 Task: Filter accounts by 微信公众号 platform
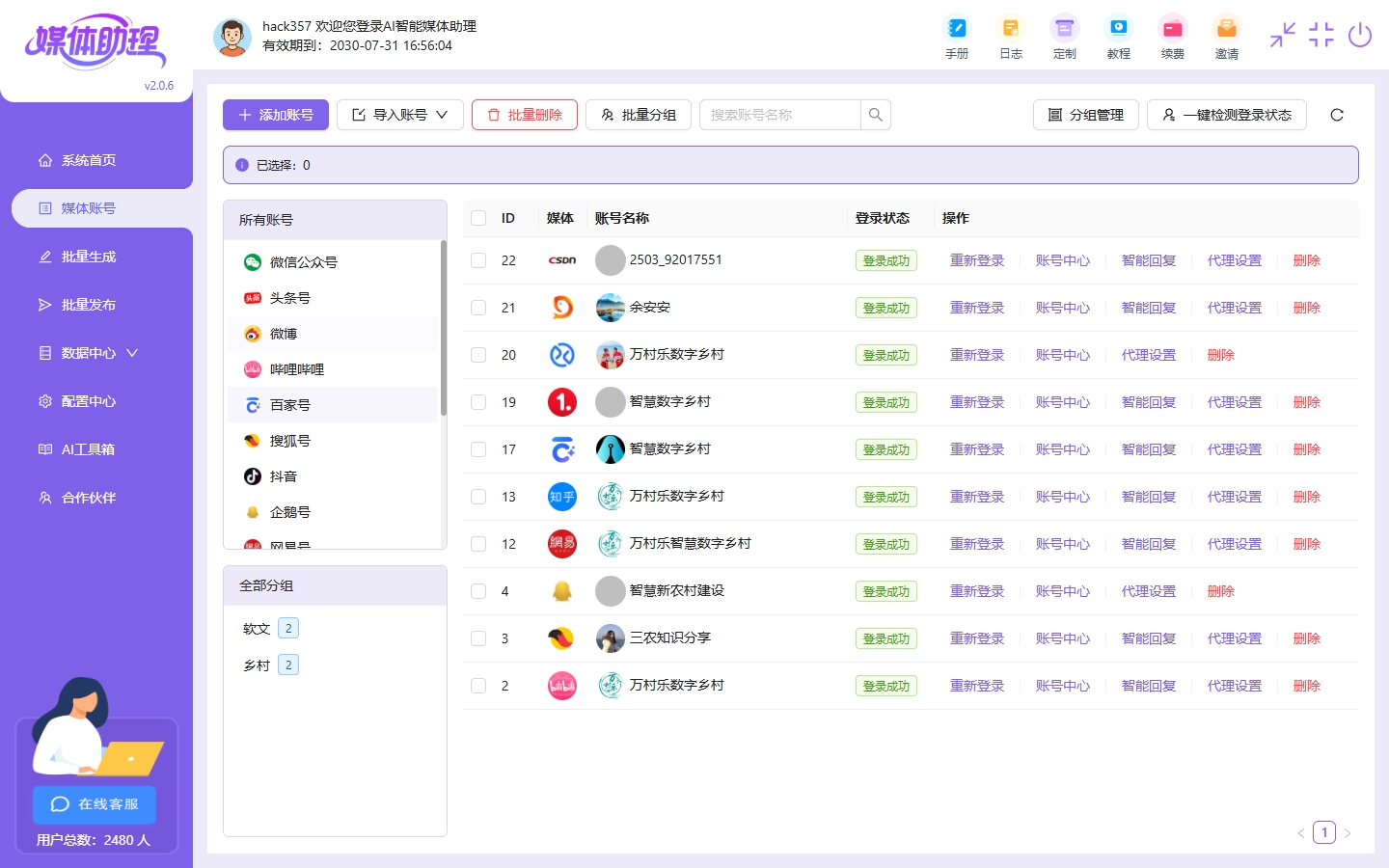pos(303,262)
